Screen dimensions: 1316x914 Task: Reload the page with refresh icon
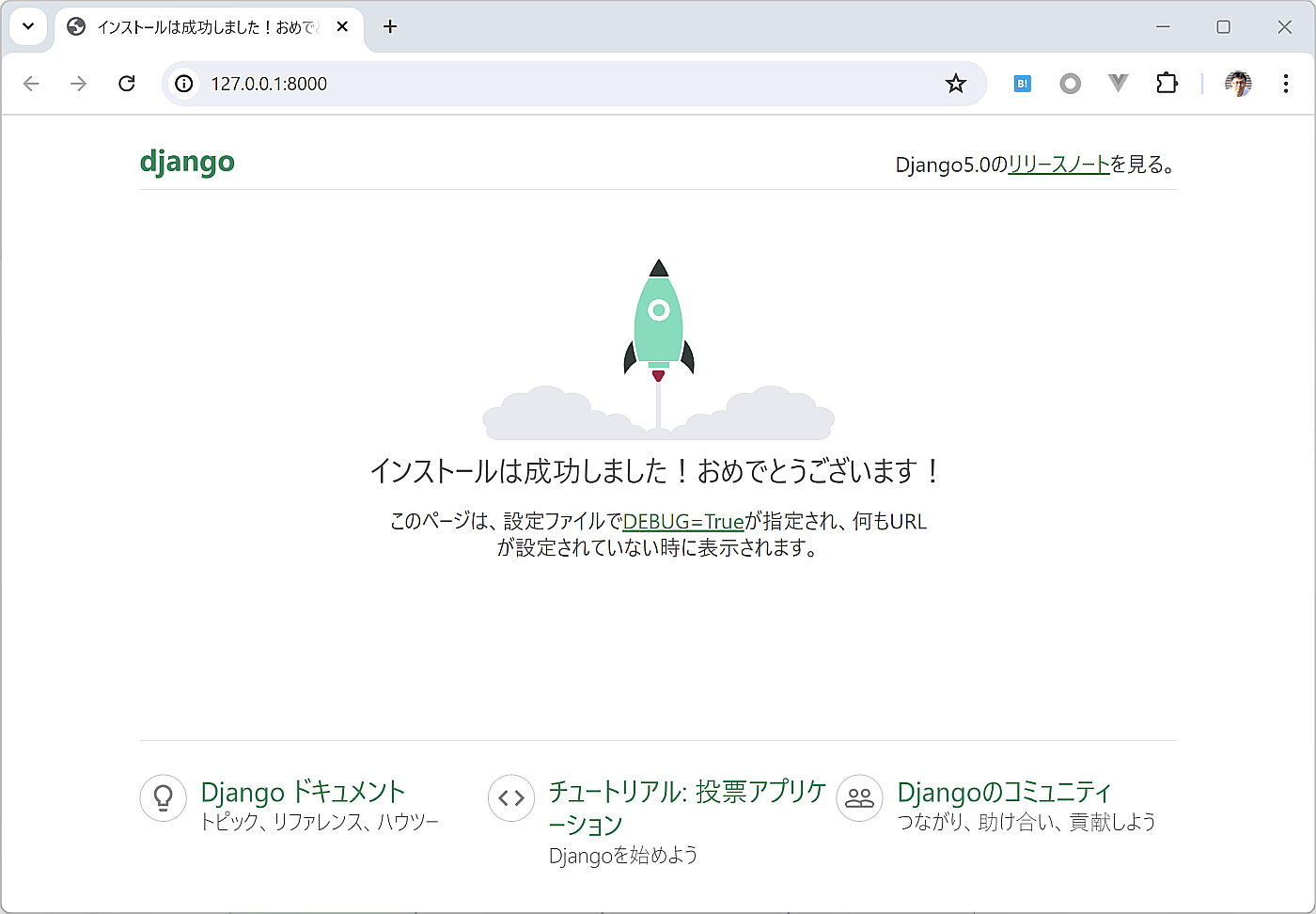click(x=127, y=84)
